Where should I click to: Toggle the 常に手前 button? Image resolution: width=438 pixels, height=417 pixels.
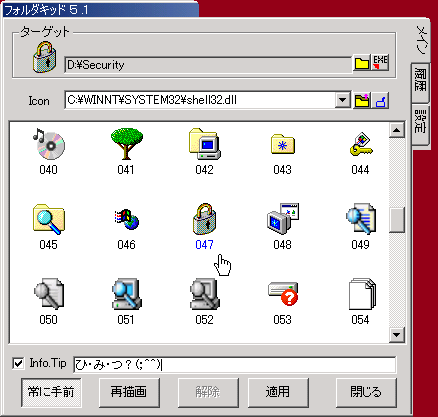point(51,392)
